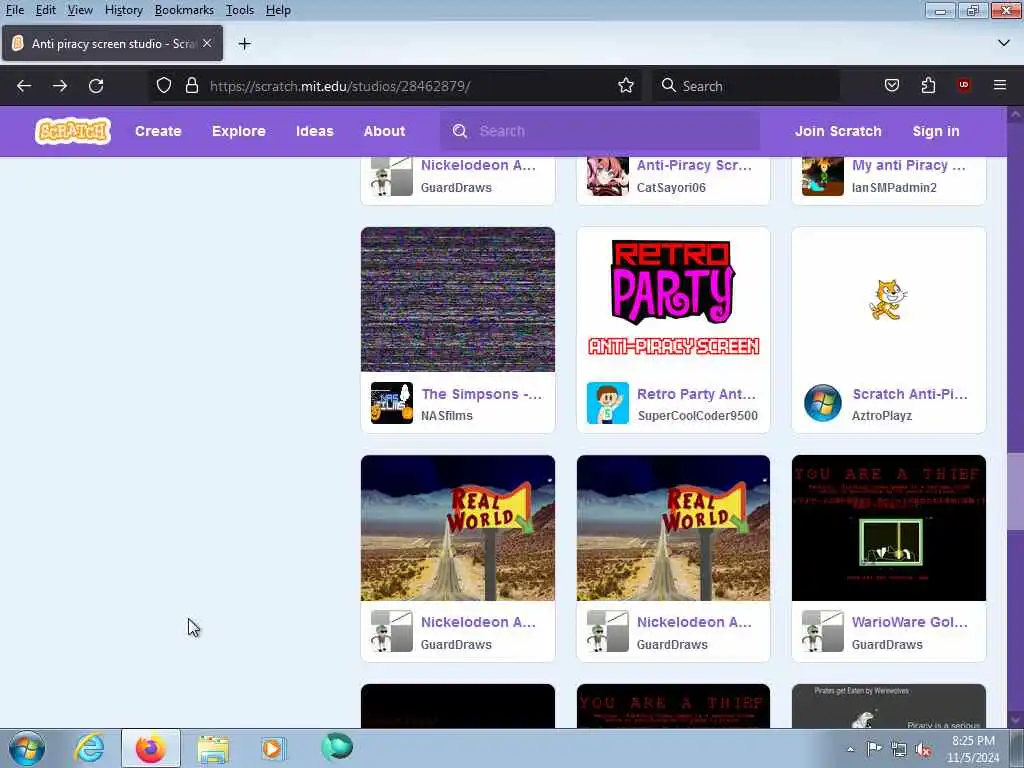Open the View menu
Image resolution: width=1024 pixels, height=768 pixels.
[x=80, y=10]
